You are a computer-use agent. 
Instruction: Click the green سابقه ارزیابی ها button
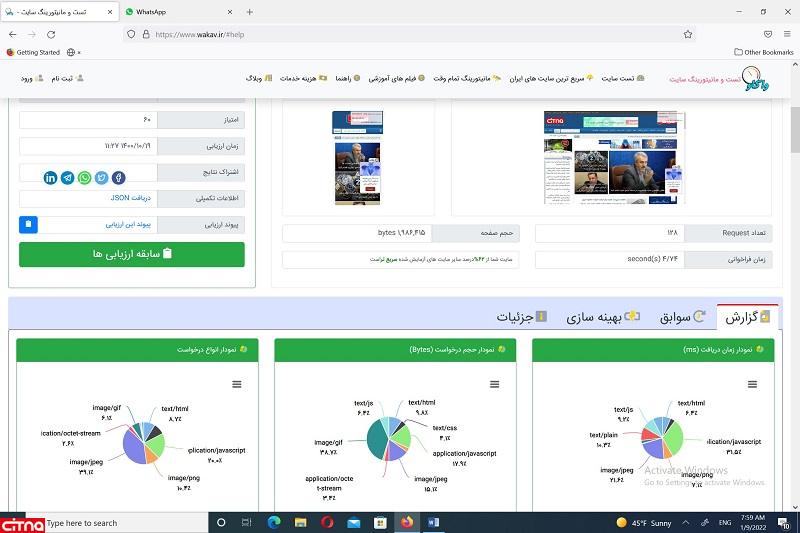point(131,254)
